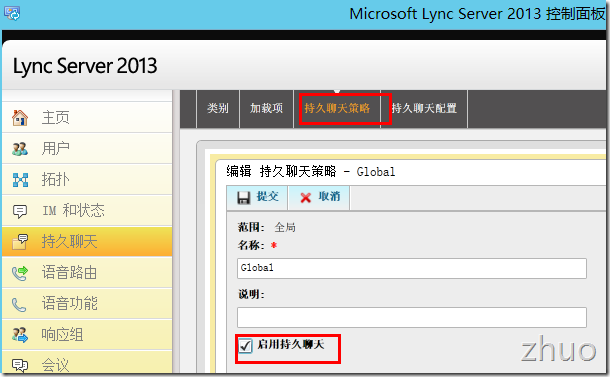Open IM 和状态 section

tap(87, 210)
